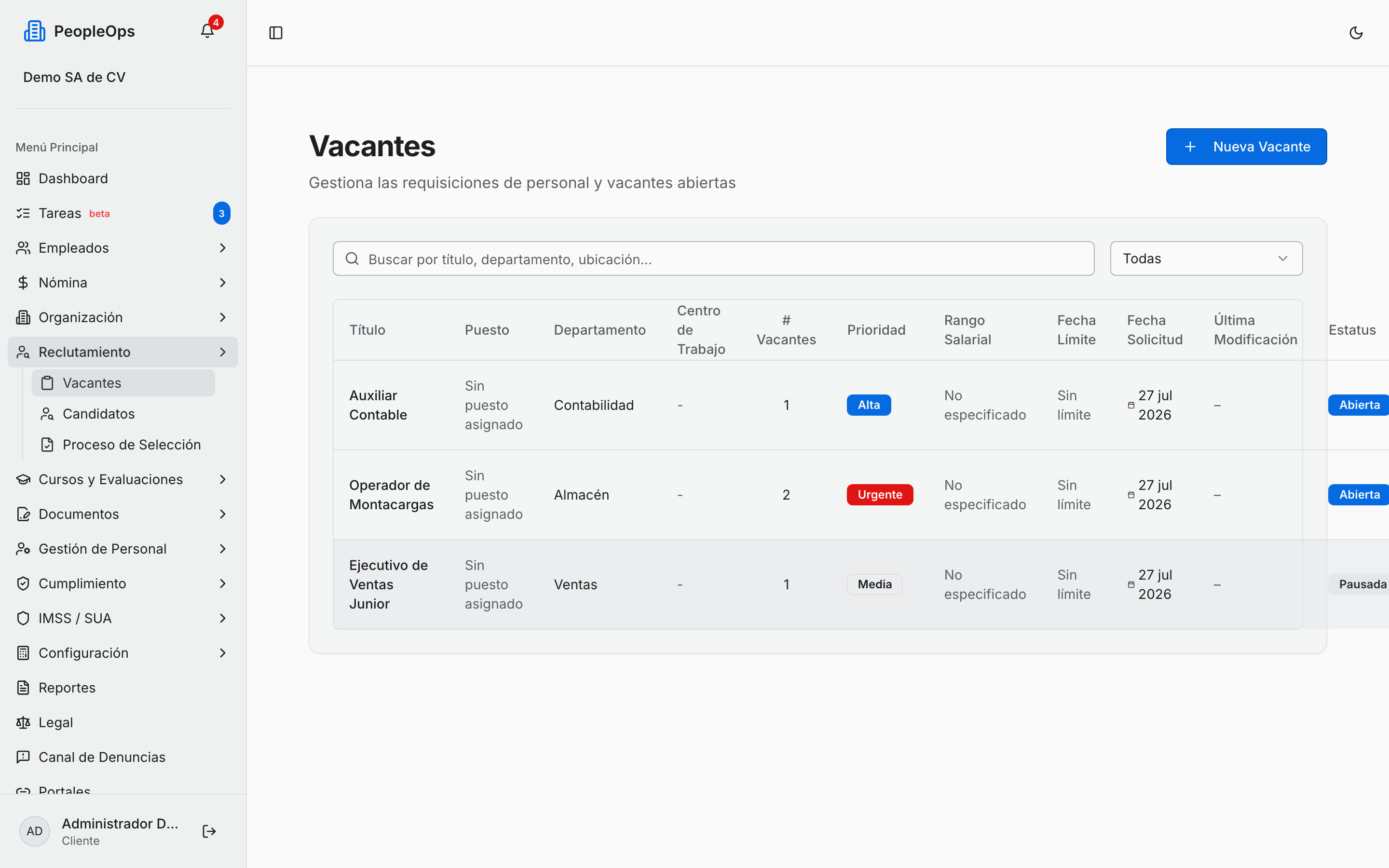Viewport: 1389px width, 868px height.
Task: Click the Nómina dollar icon
Action: point(23,283)
